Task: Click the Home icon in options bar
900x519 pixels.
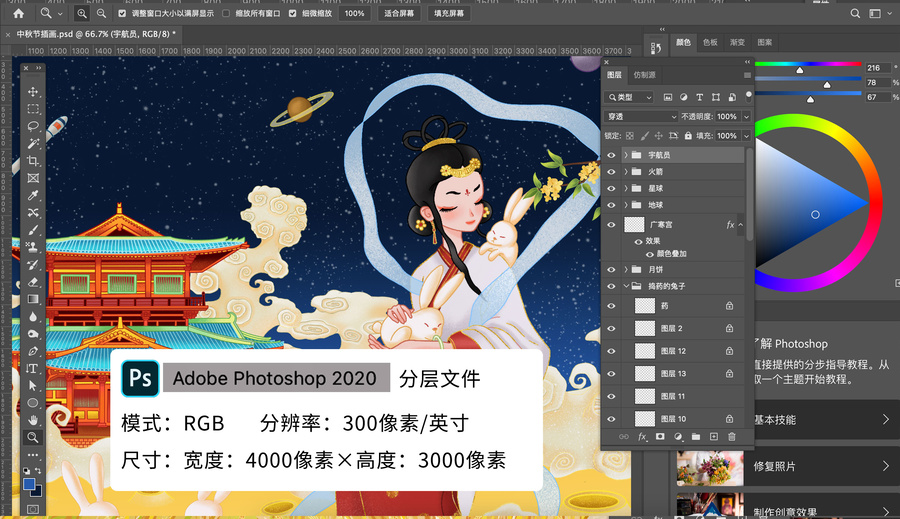Action: [18, 13]
